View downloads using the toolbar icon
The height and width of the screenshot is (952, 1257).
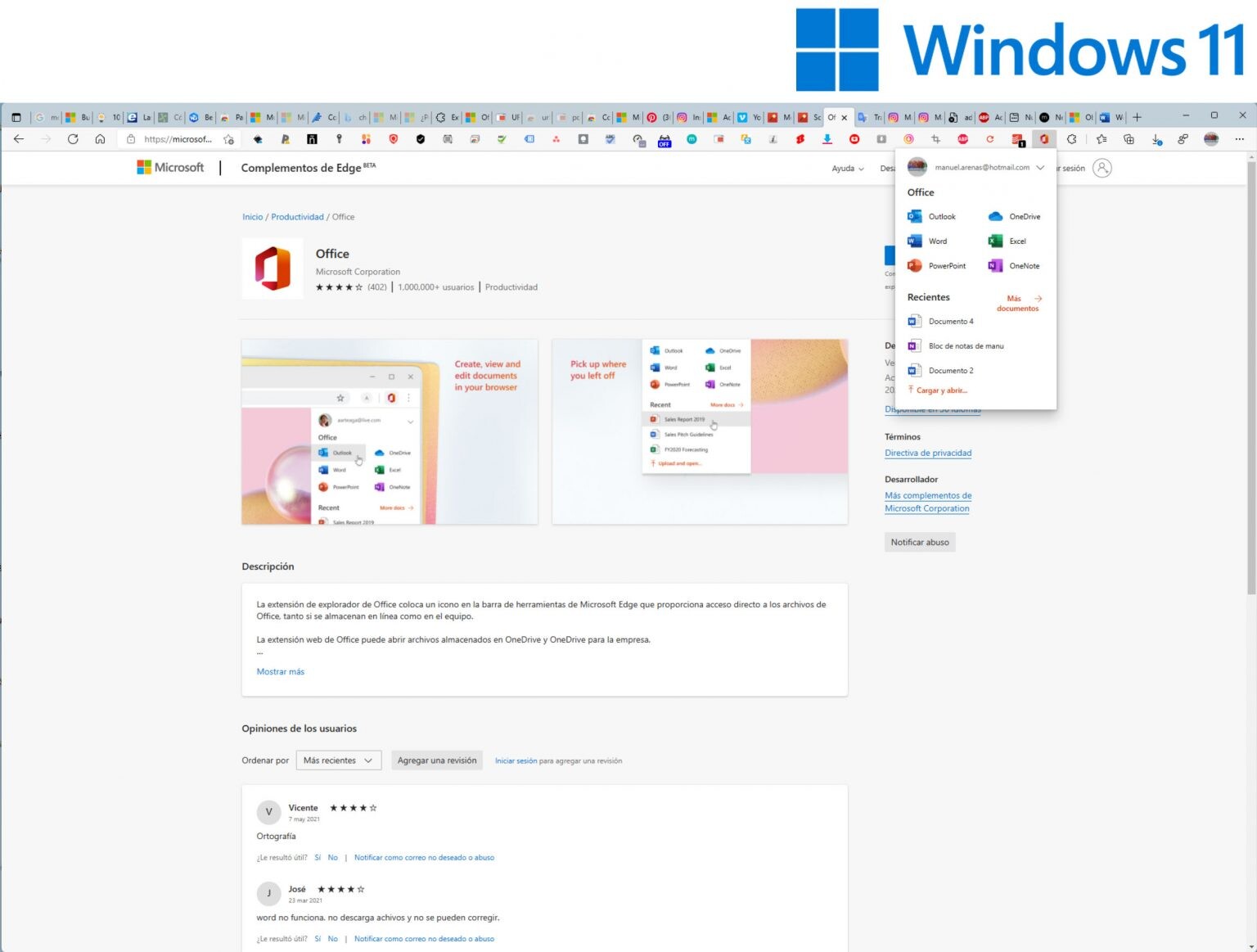pyautogui.click(x=1156, y=139)
